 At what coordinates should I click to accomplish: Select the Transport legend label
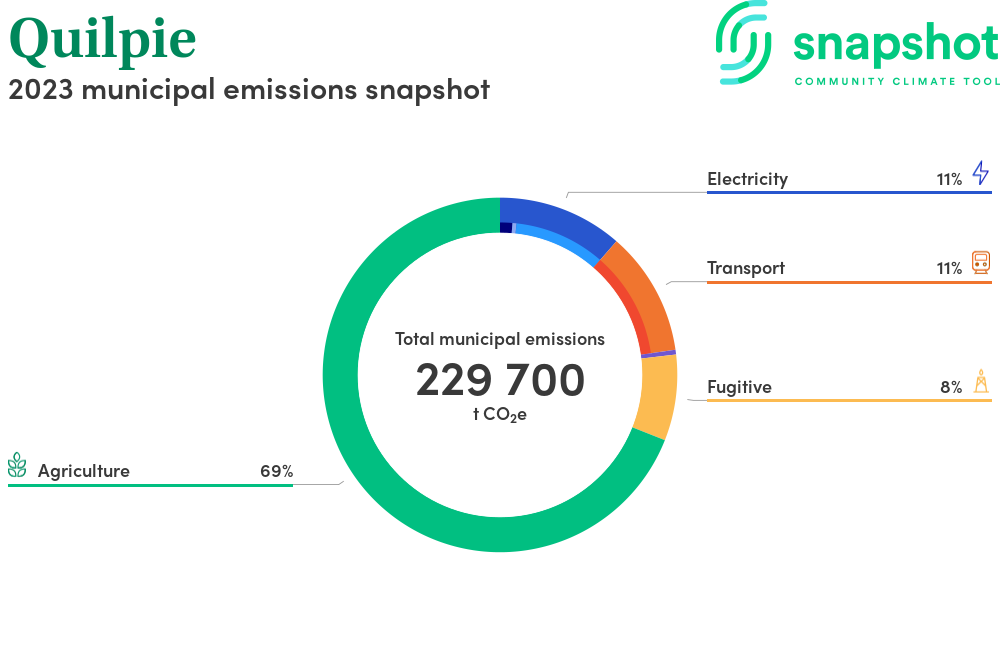tap(745, 268)
